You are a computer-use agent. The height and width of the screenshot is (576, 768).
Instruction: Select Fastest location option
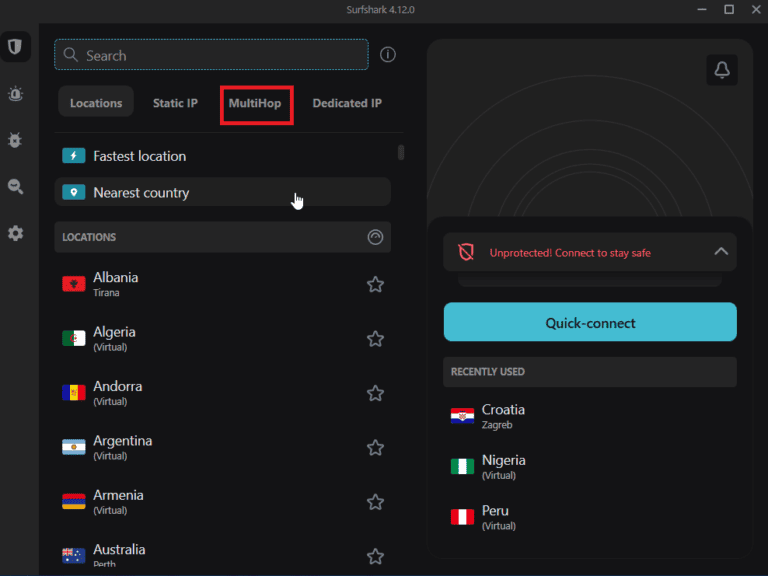coord(140,156)
